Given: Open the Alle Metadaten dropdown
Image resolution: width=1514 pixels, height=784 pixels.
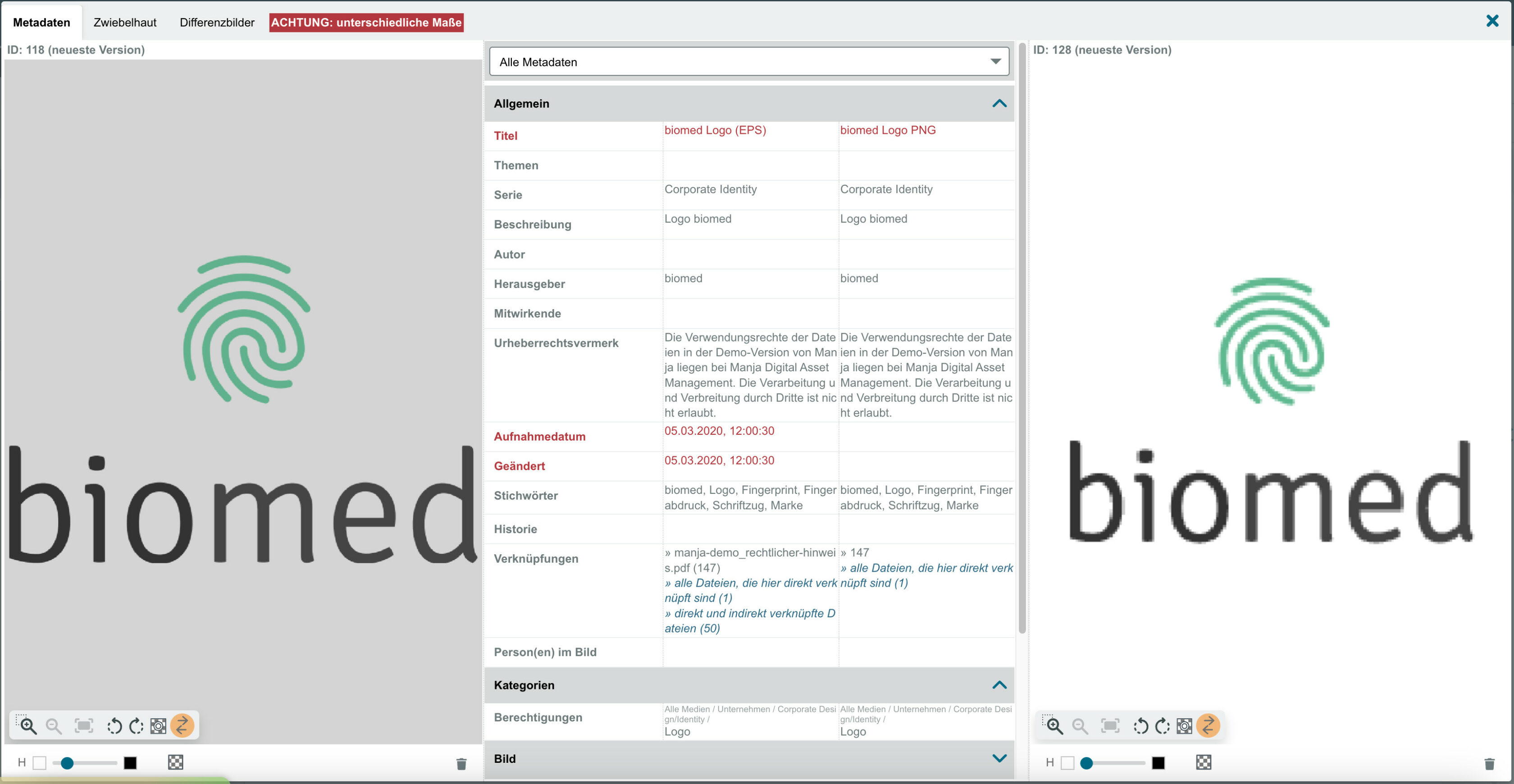Looking at the screenshot, I should pyautogui.click(x=749, y=62).
